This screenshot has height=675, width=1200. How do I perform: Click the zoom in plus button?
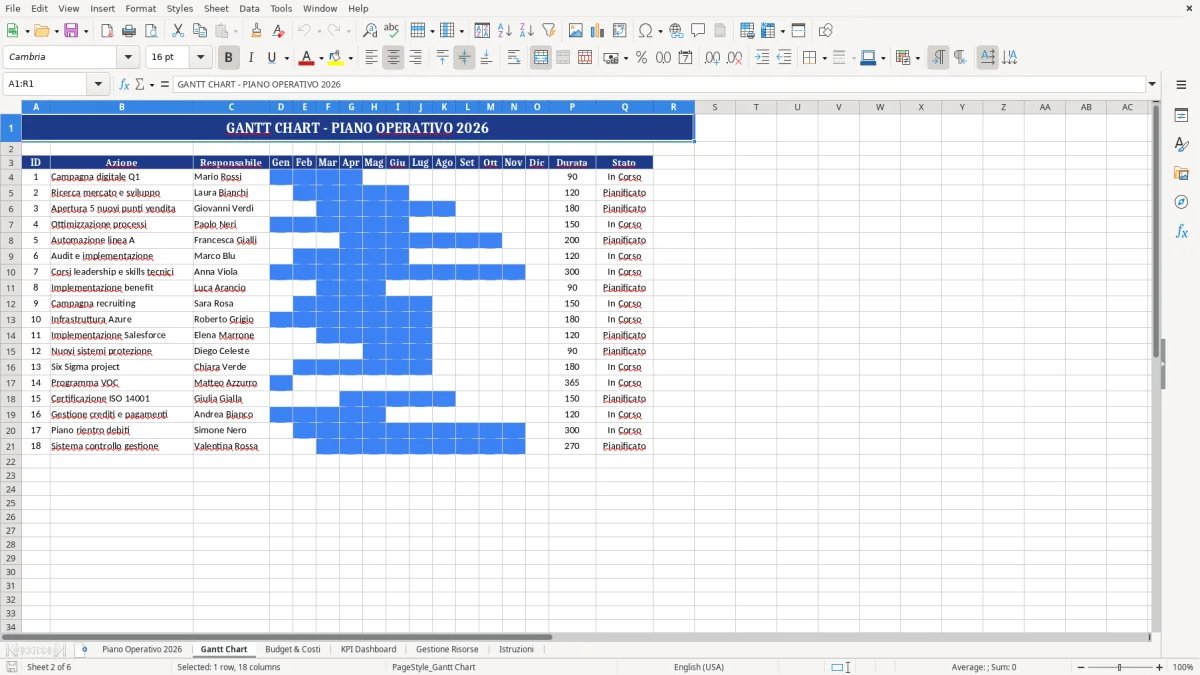pyautogui.click(x=1160, y=667)
